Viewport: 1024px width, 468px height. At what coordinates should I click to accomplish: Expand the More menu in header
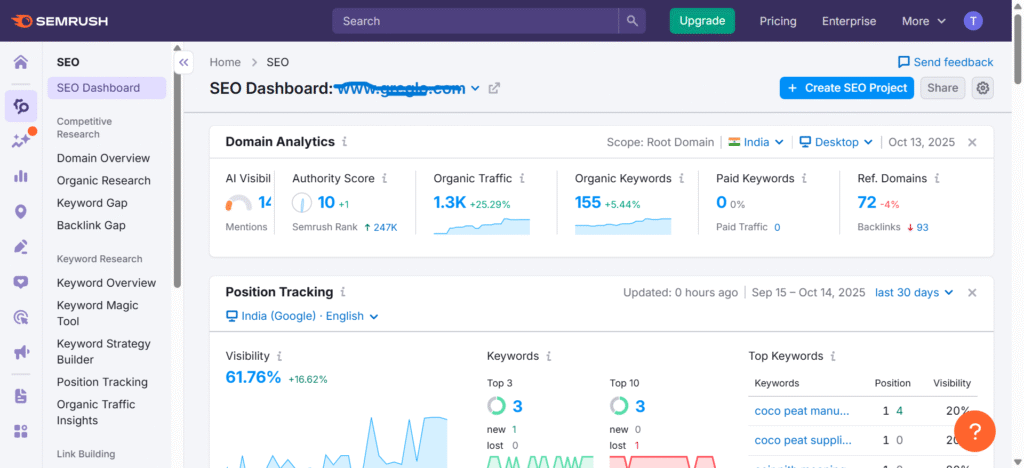(923, 21)
